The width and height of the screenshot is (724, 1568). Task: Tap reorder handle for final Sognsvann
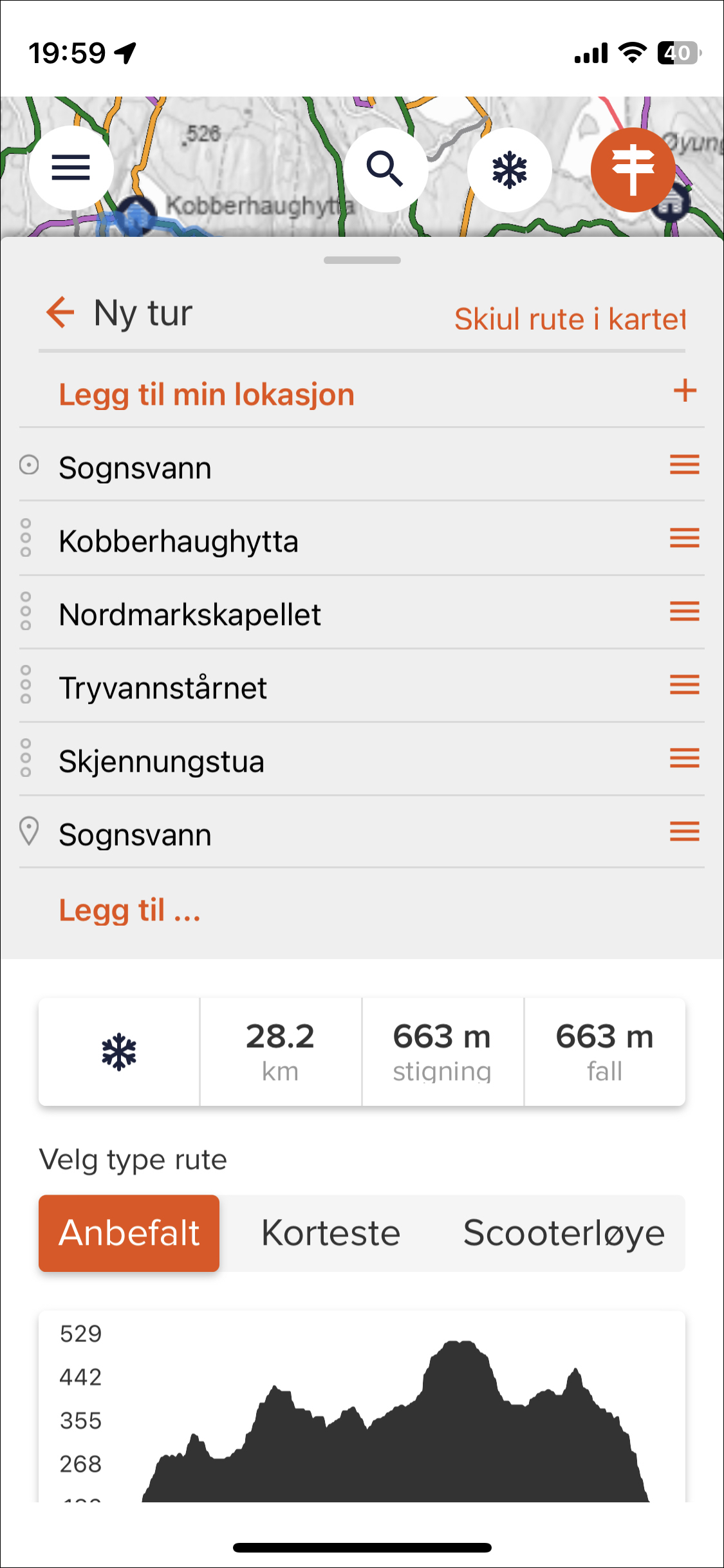pyautogui.click(x=685, y=831)
